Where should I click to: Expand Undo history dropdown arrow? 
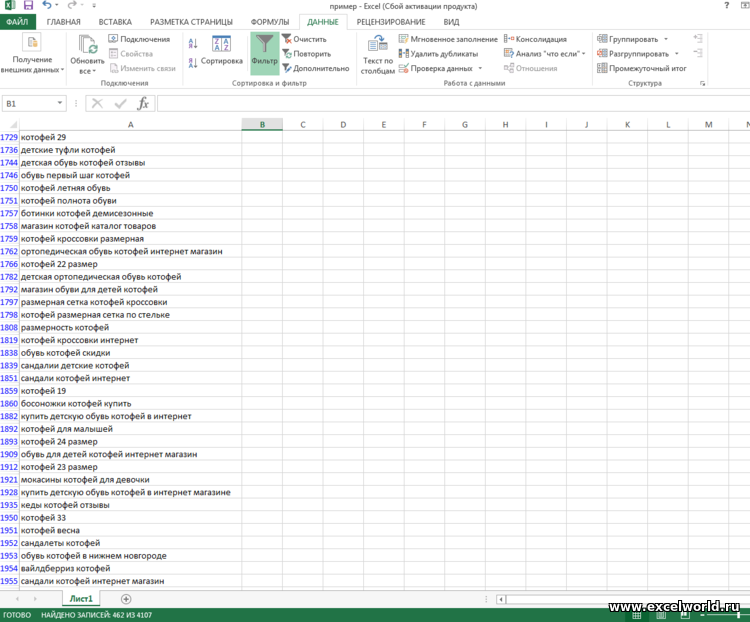pos(57,5)
